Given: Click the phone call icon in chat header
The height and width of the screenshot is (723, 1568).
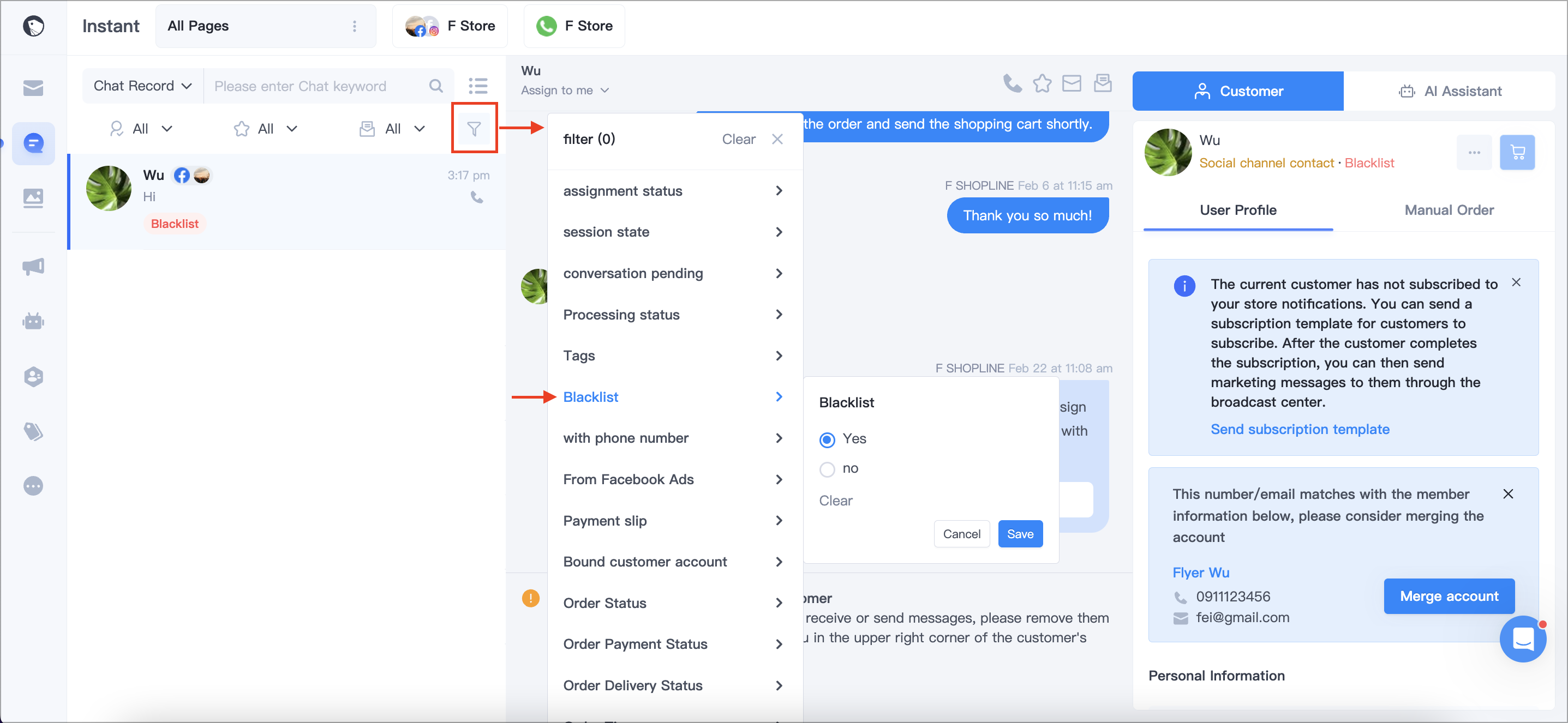Looking at the screenshot, I should click(1012, 83).
